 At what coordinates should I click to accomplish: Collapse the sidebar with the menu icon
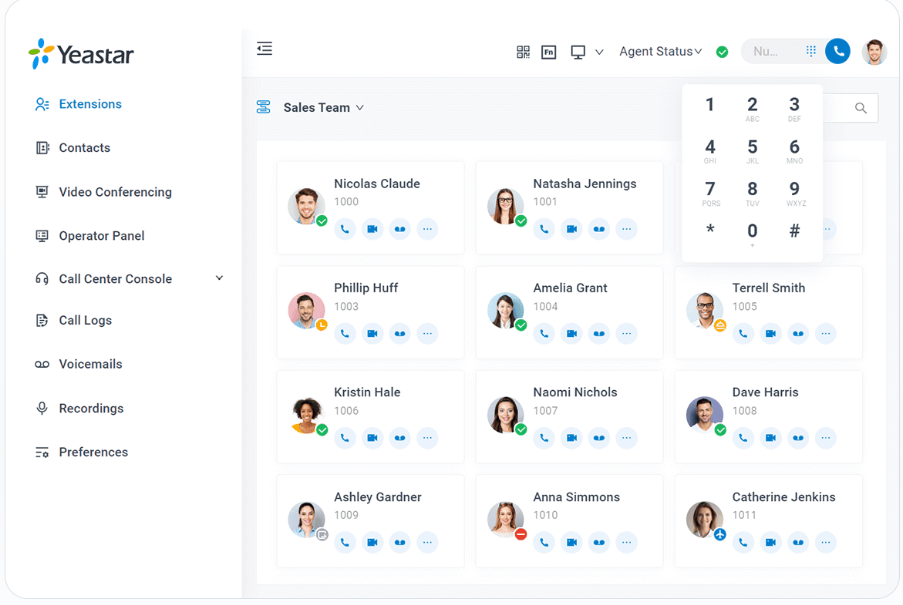264,49
